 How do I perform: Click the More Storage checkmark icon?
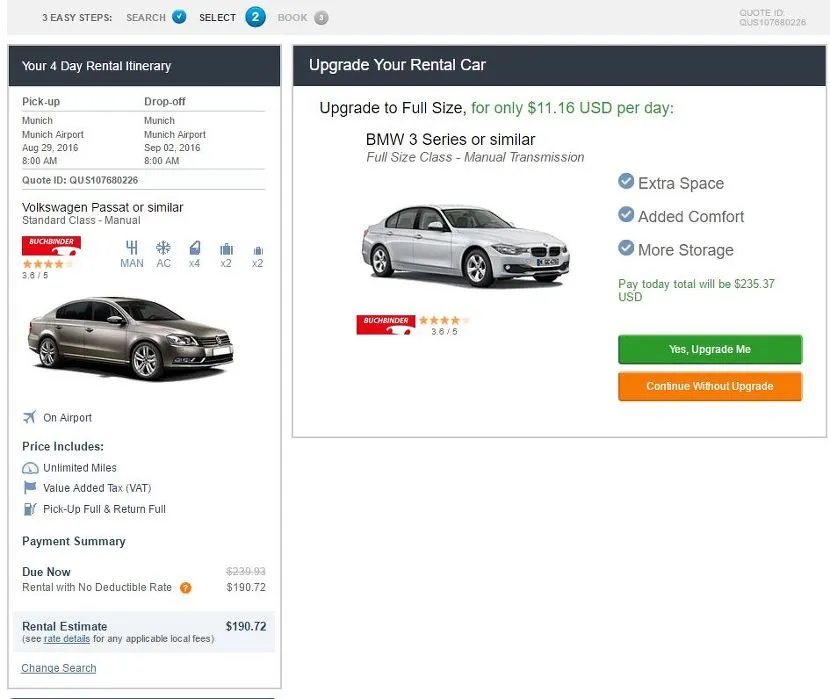pos(626,248)
